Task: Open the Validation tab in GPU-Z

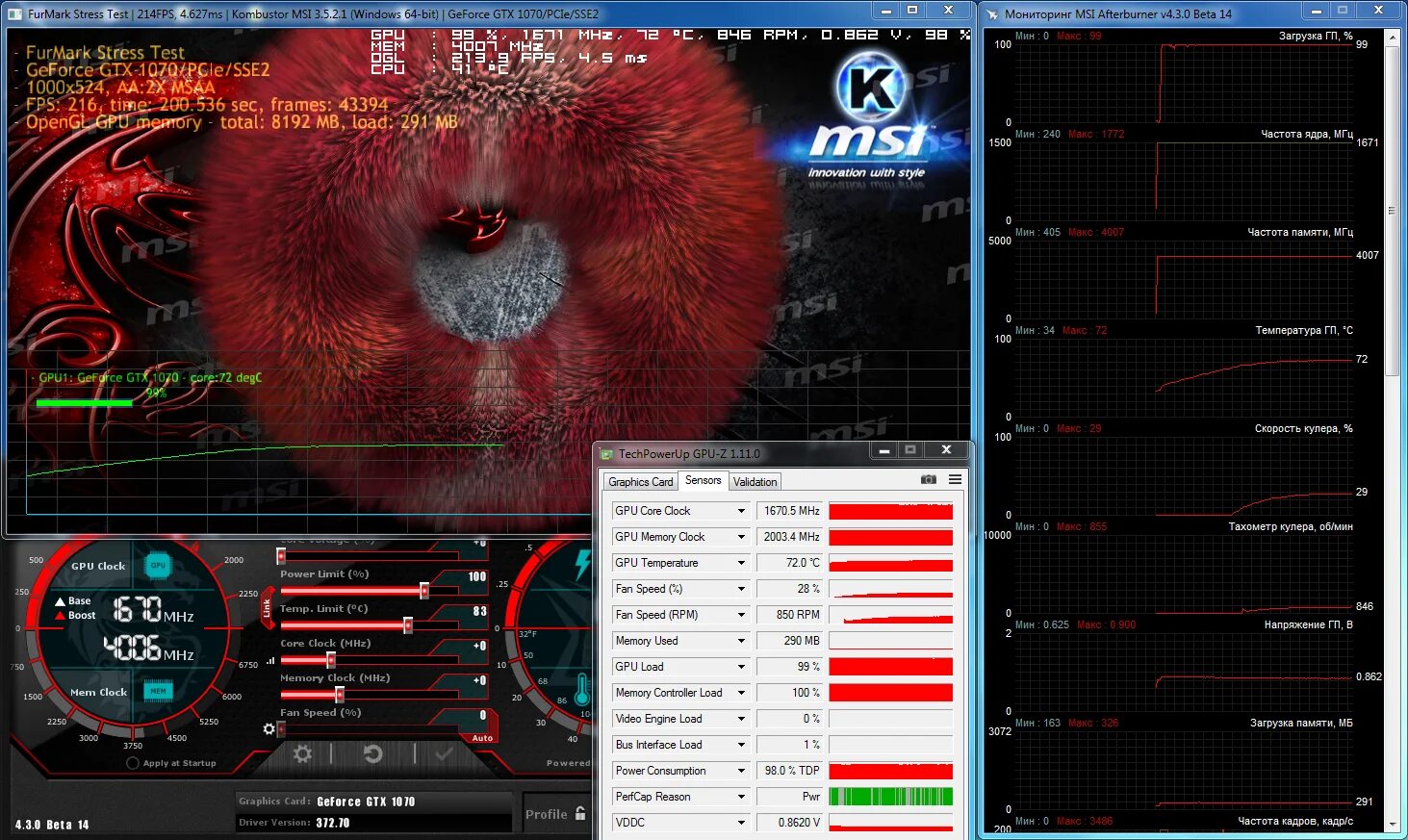Action: [755, 482]
